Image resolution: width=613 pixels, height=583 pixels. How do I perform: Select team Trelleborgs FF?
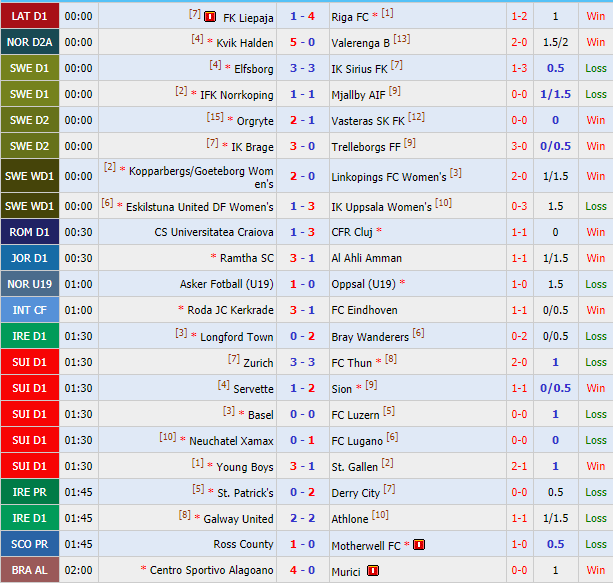[366, 147]
